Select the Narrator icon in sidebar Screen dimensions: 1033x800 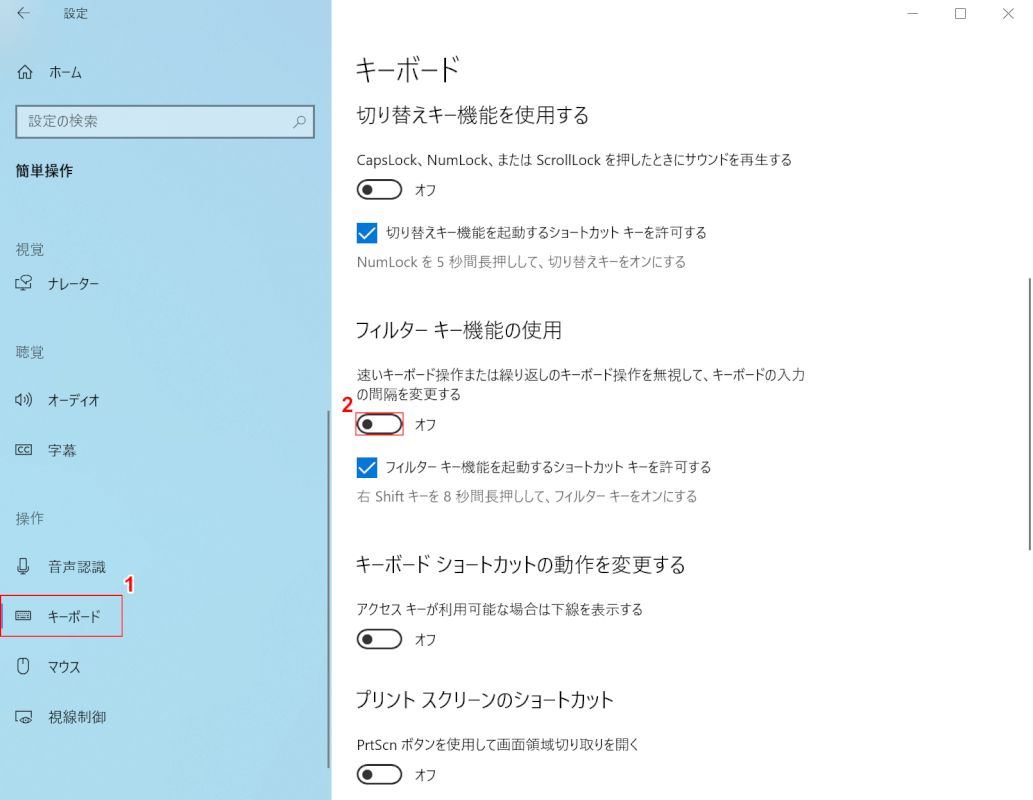pyautogui.click(x=25, y=283)
